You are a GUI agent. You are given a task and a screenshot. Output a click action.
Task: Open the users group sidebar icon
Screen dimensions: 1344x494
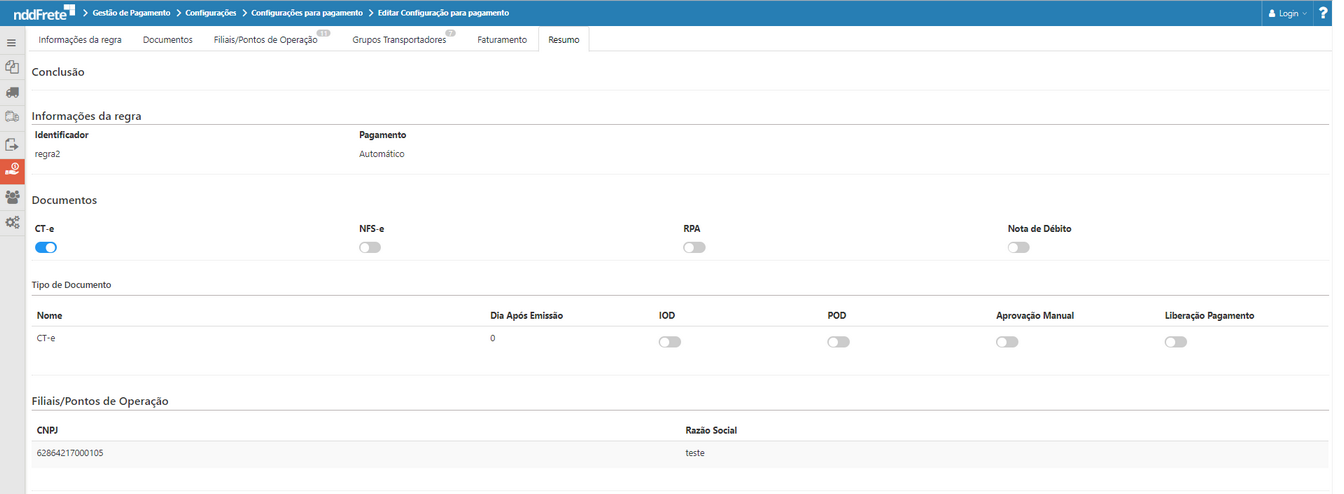click(x=12, y=197)
